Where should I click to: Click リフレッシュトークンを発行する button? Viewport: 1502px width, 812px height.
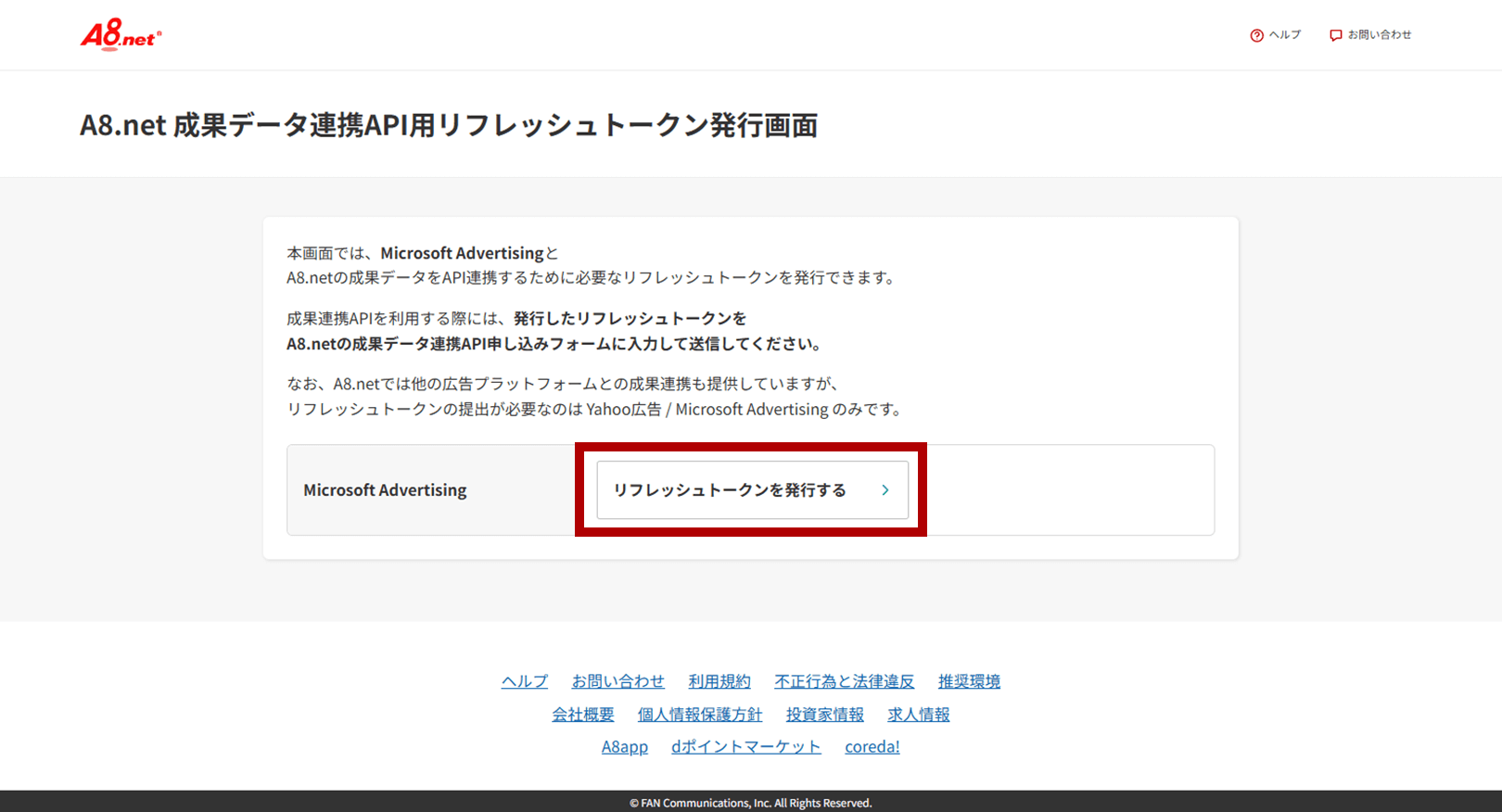[752, 489]
